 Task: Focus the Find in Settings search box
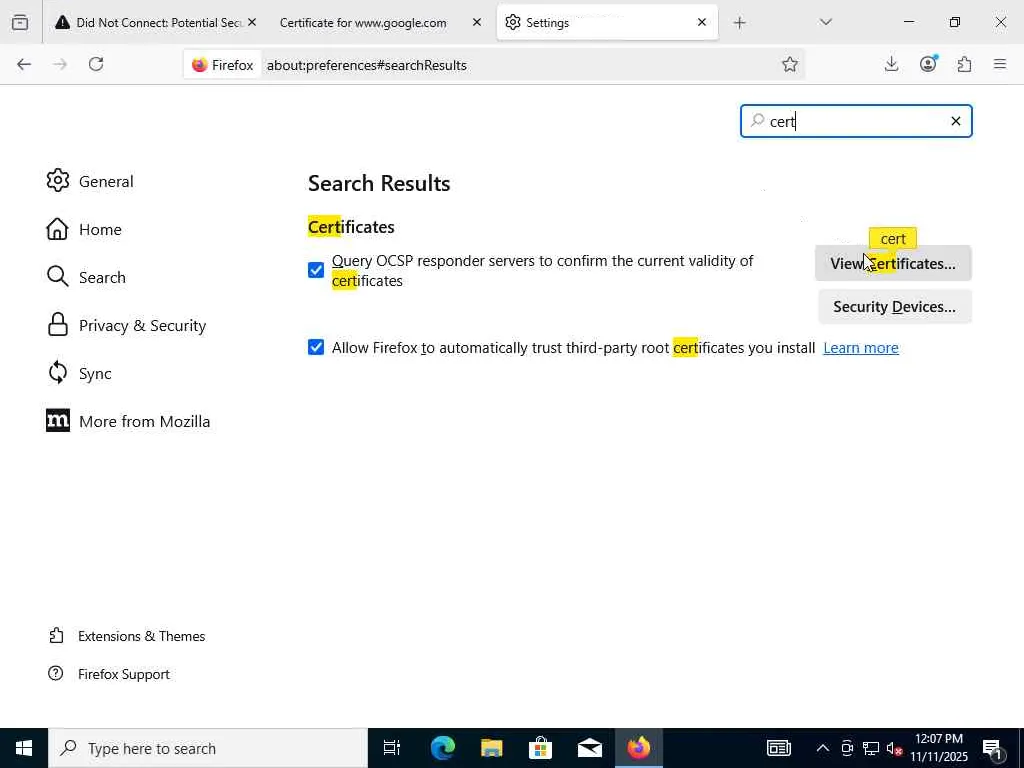pos(856,121)
